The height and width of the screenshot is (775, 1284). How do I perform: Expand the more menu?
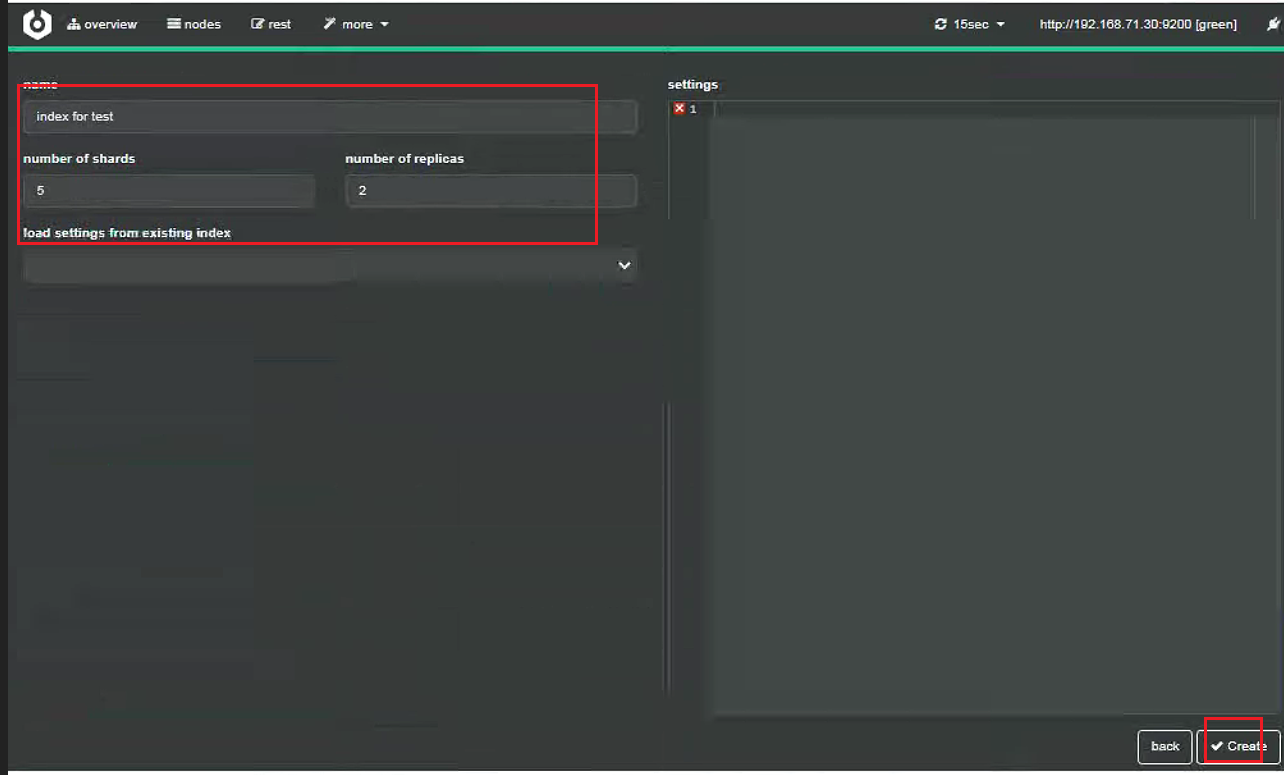click(356, 24)
